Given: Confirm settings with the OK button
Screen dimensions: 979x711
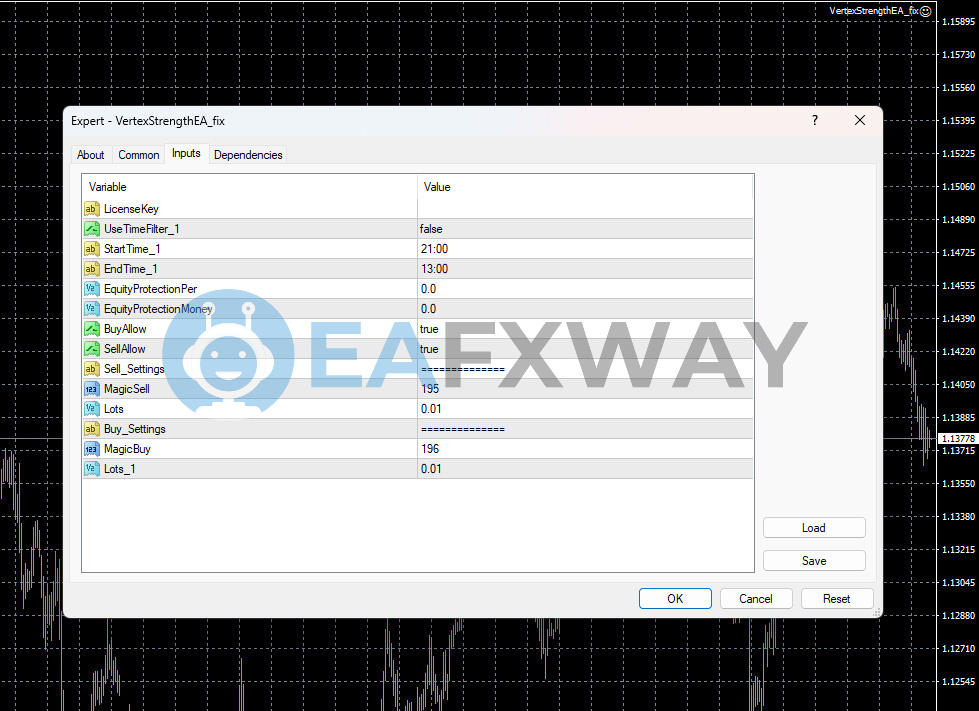Looking at the screenshot, I should click(675, 599).
